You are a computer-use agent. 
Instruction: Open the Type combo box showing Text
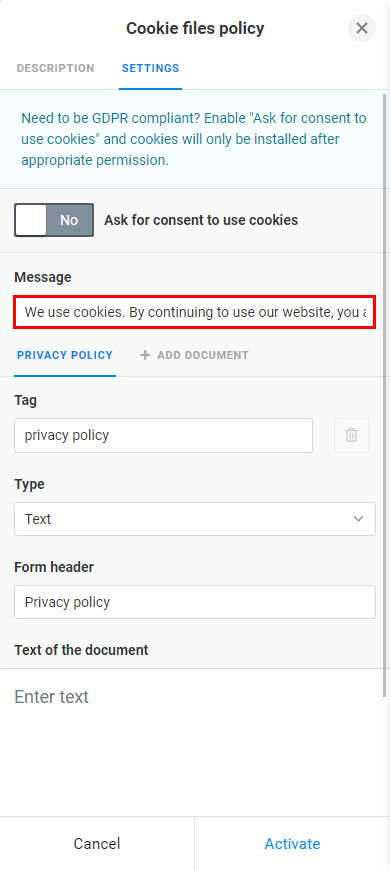[x=195, y=519]
